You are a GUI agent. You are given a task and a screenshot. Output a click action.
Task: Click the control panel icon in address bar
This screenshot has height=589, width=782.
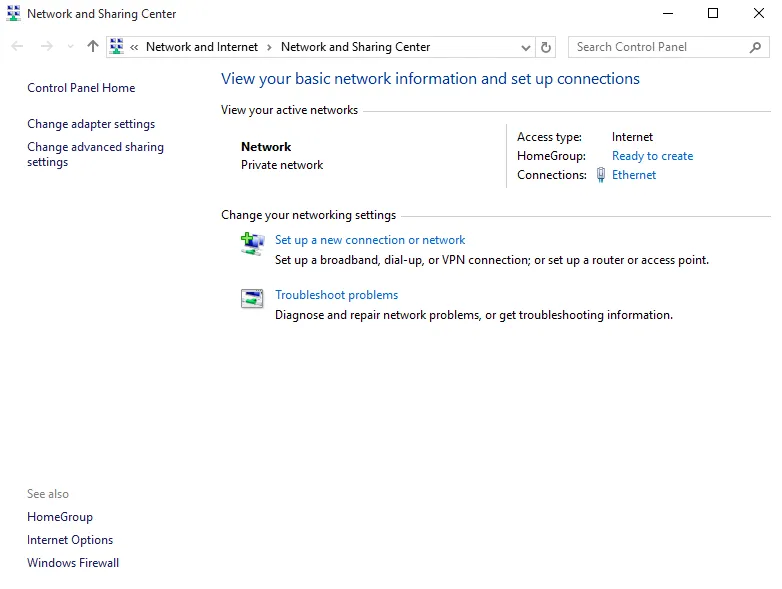click(117, 47)
